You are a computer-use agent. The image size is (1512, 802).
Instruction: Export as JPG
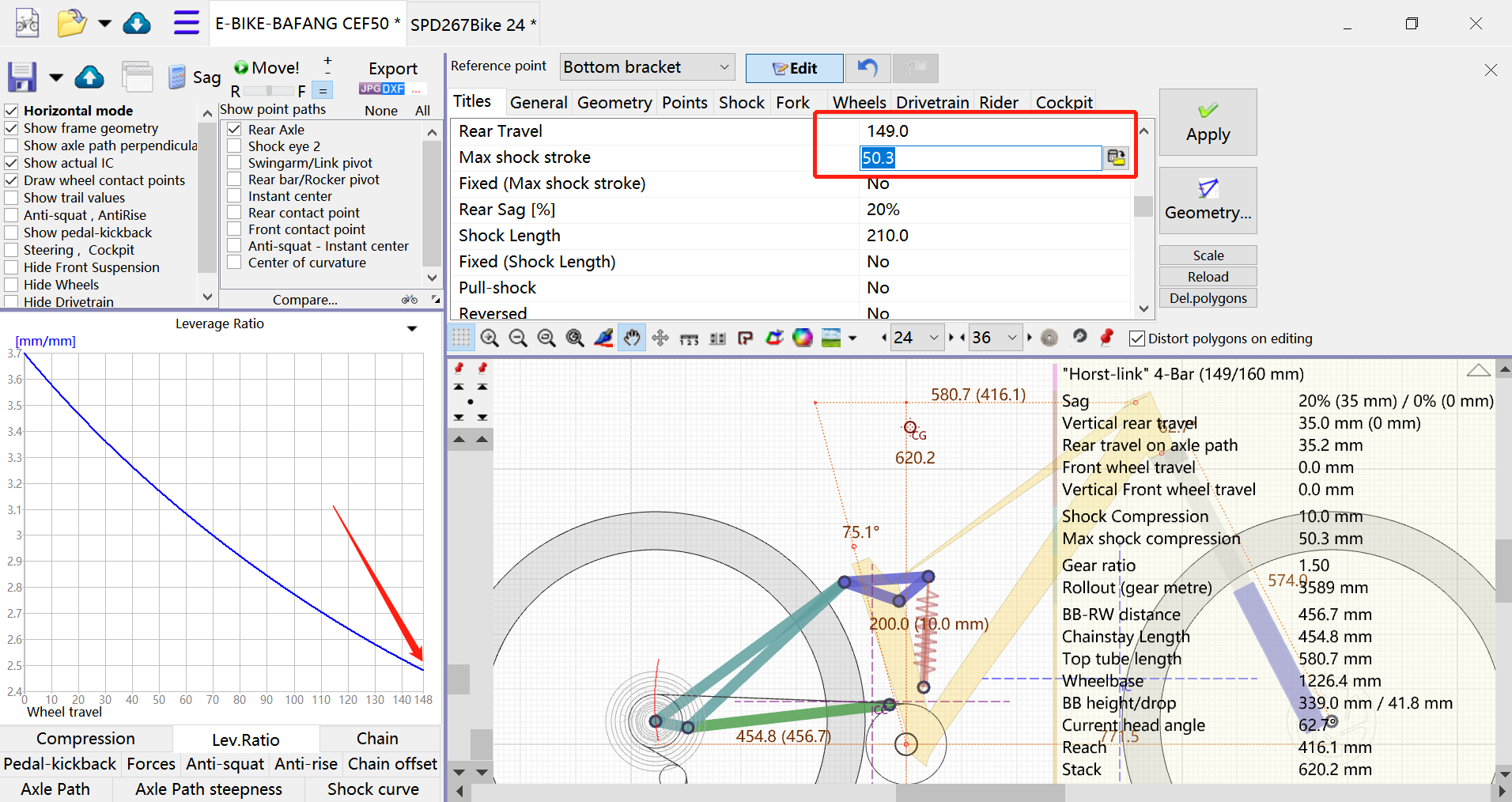(x=370, y=89)
